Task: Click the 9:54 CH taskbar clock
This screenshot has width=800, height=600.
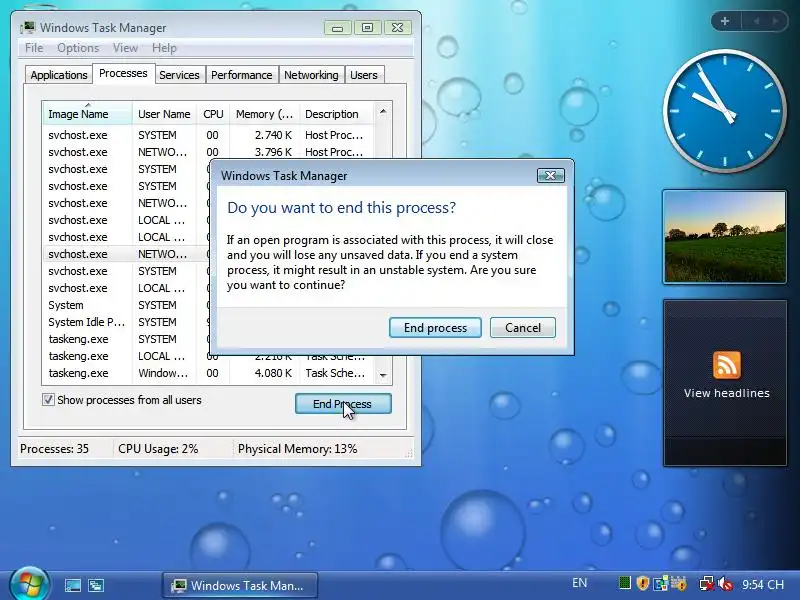Action: (x=763, y=584)
